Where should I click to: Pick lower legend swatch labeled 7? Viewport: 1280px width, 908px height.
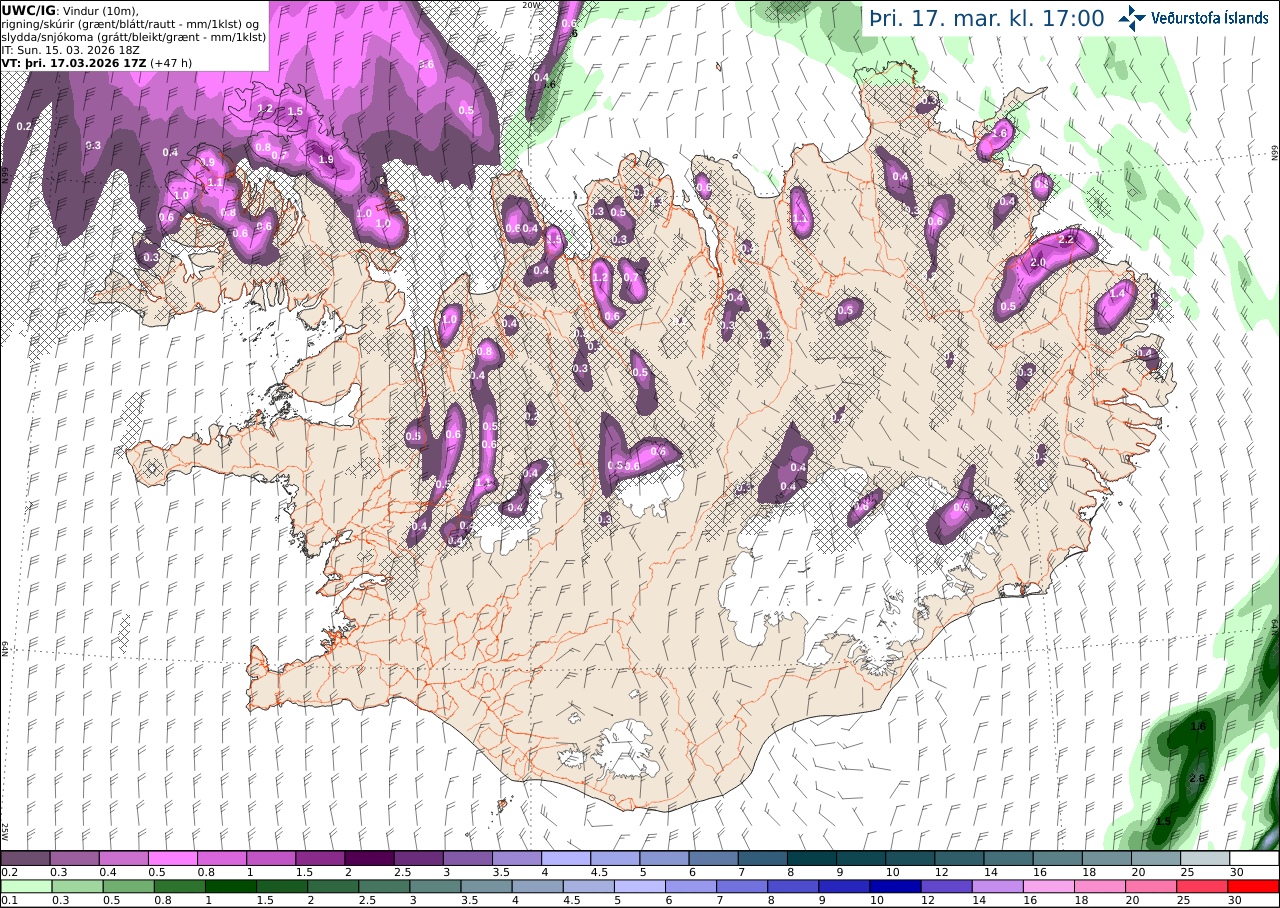pos(742,886)
